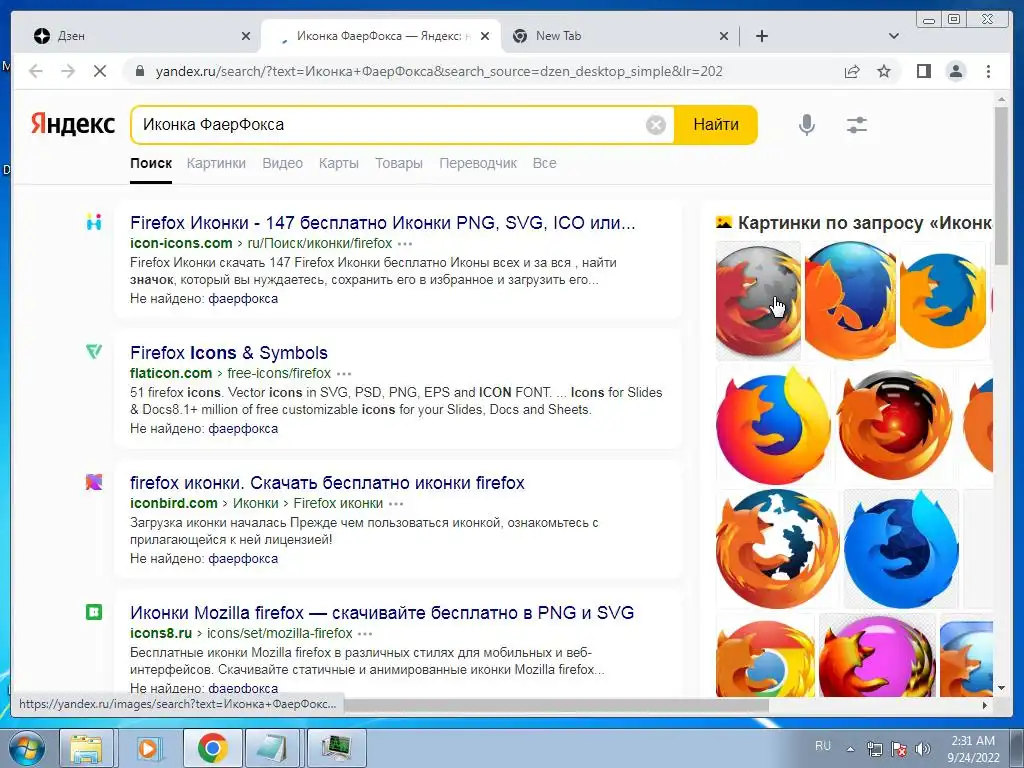The width and height of the screenshot is (1024, 768).
Task: Open the Карты tab
Action: (338, 163)
